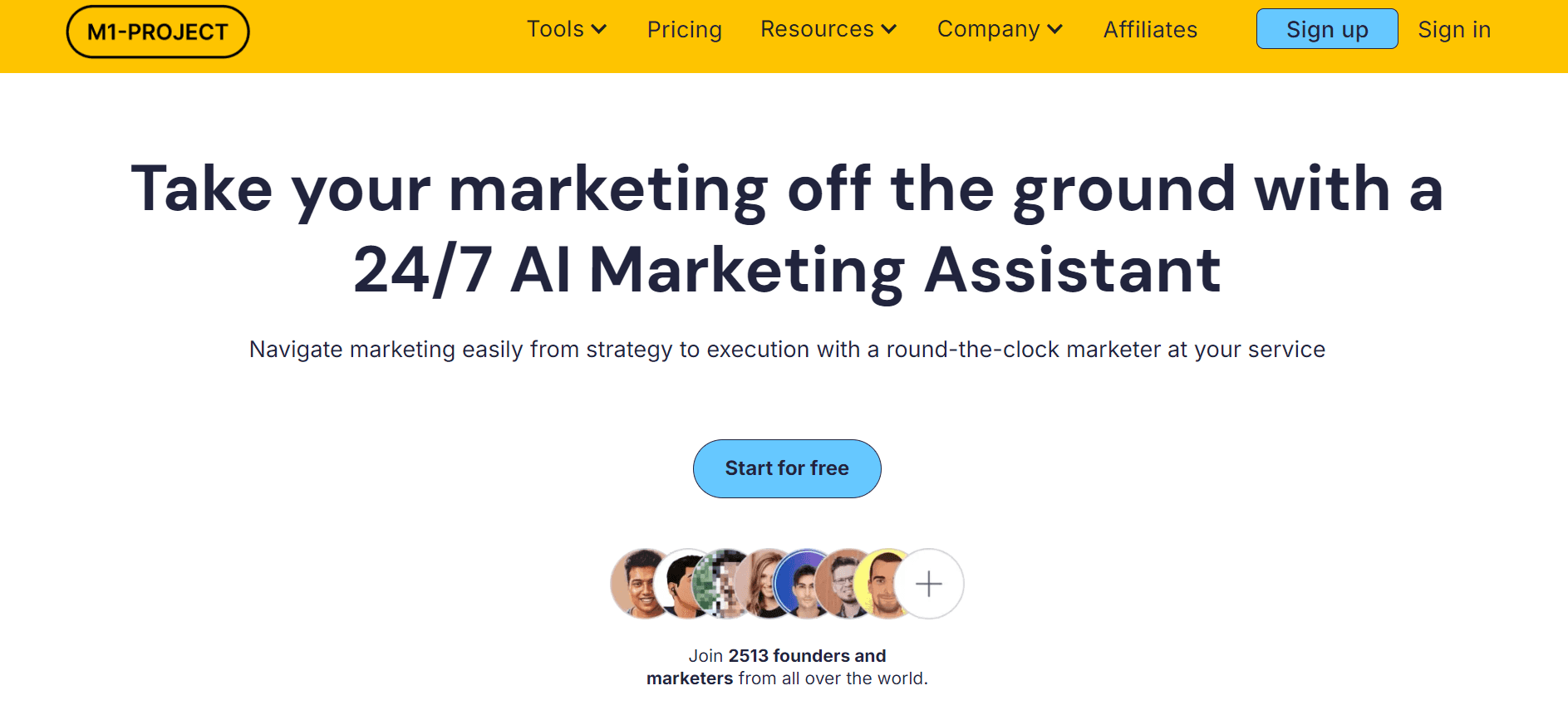The image size is (1568, 715).
Task: Expand the Resources chevron arrow
Action: [x=888, y=31]
